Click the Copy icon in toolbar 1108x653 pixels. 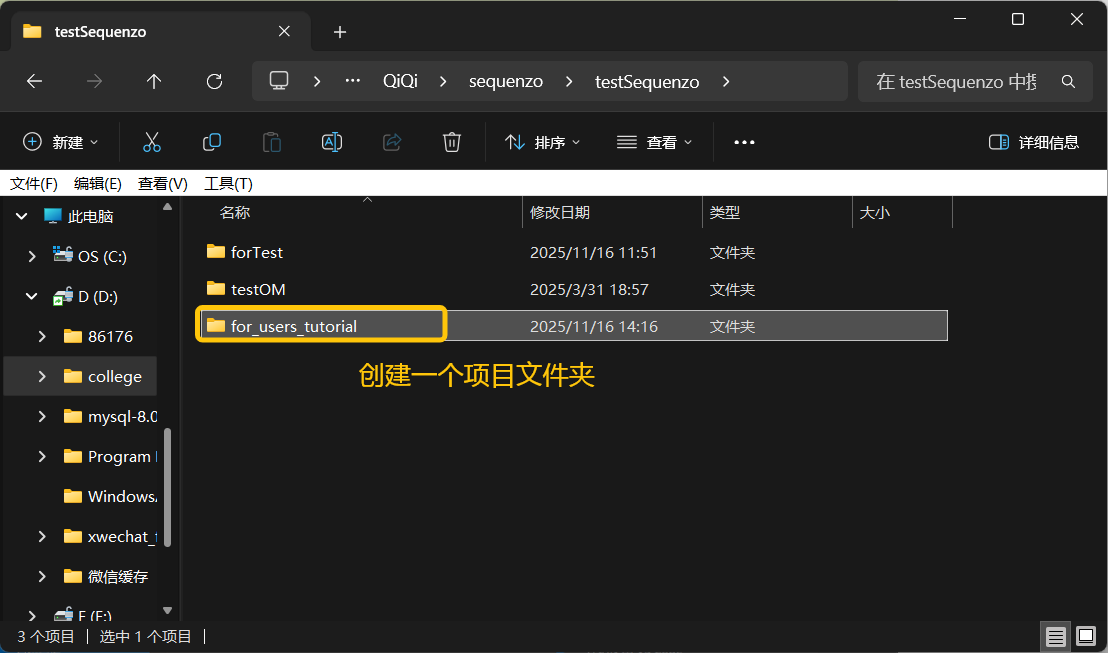coord(212,142)
